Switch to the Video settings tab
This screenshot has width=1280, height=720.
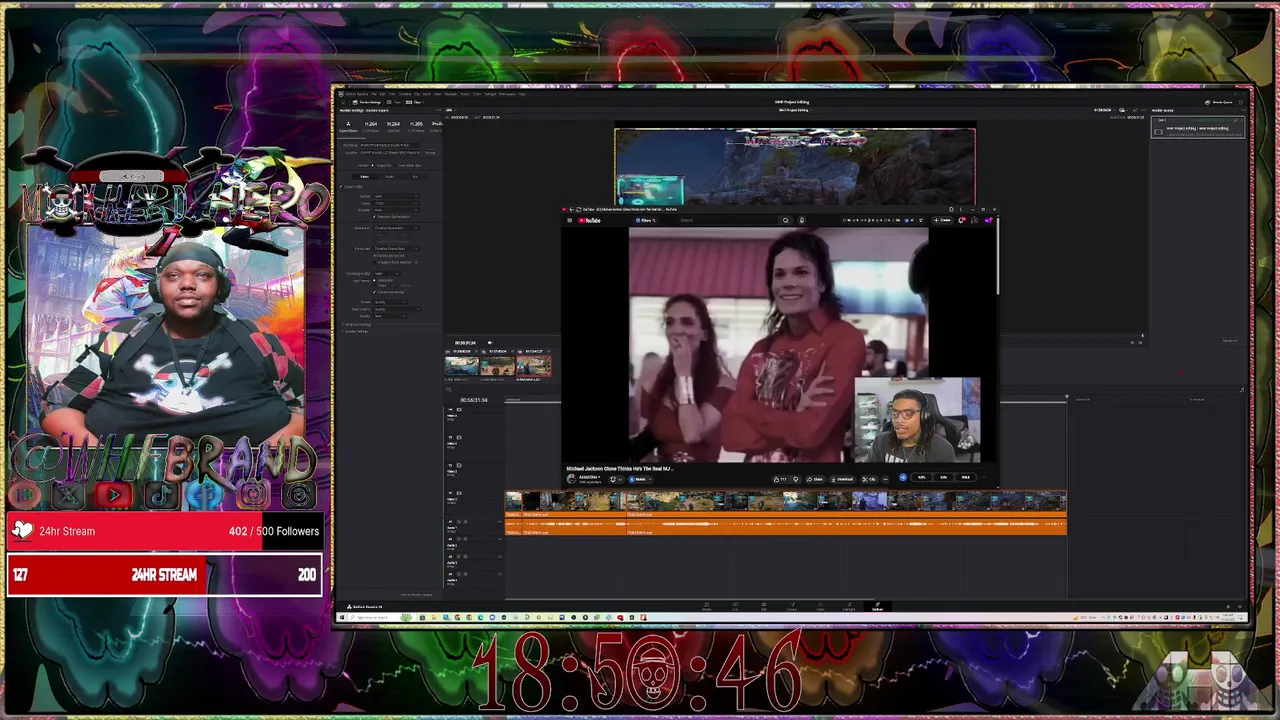[x=364, y=176]
